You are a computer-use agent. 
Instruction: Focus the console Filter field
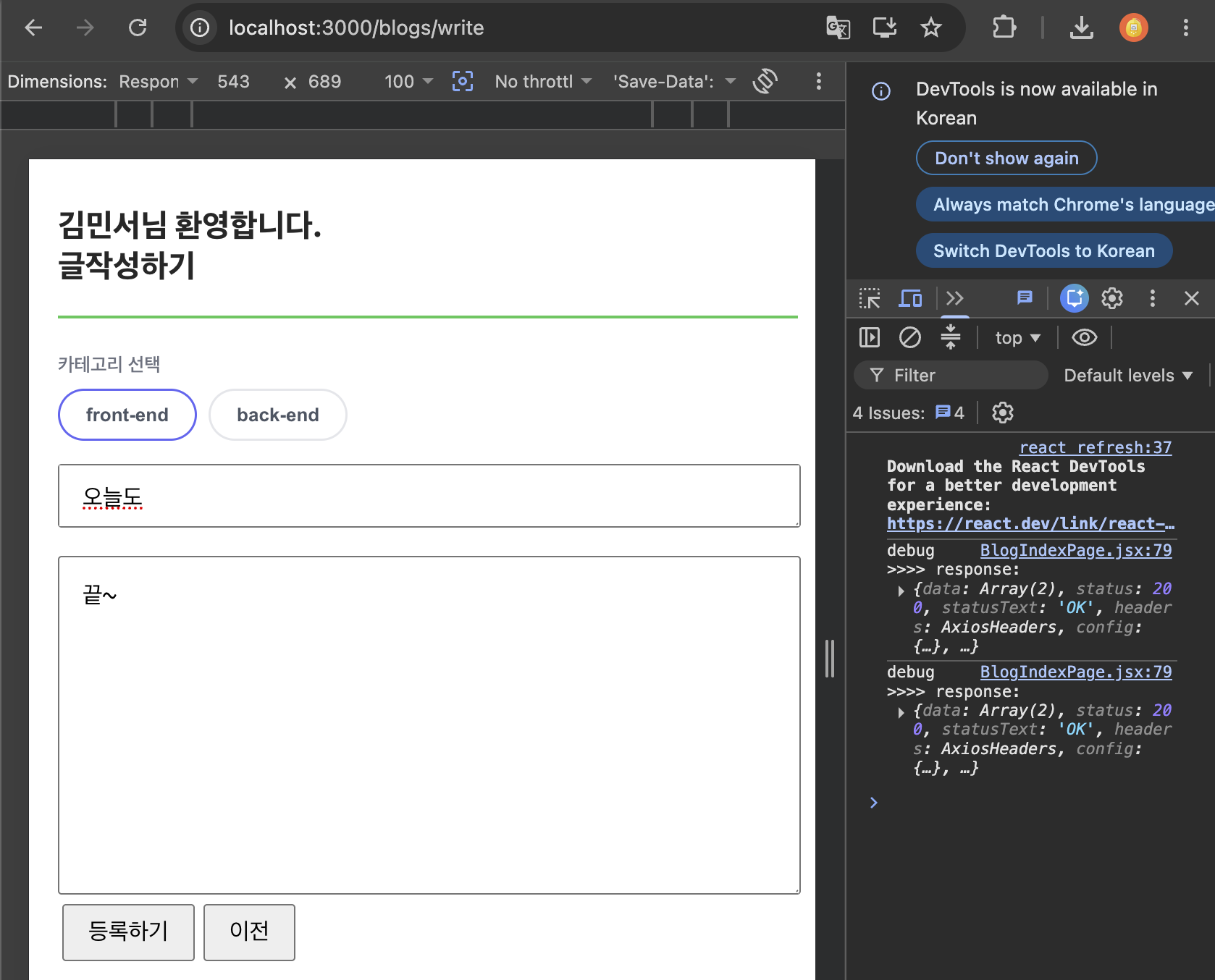[x=951, y=375]
